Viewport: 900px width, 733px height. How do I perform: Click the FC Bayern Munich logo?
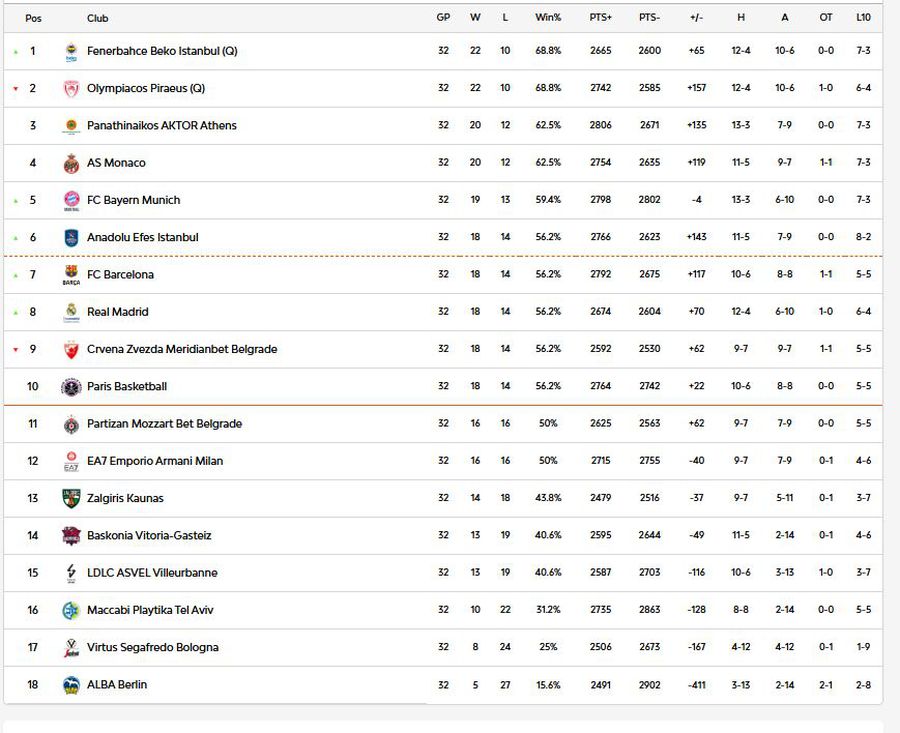pyautogui.click(x=71, y=200)
